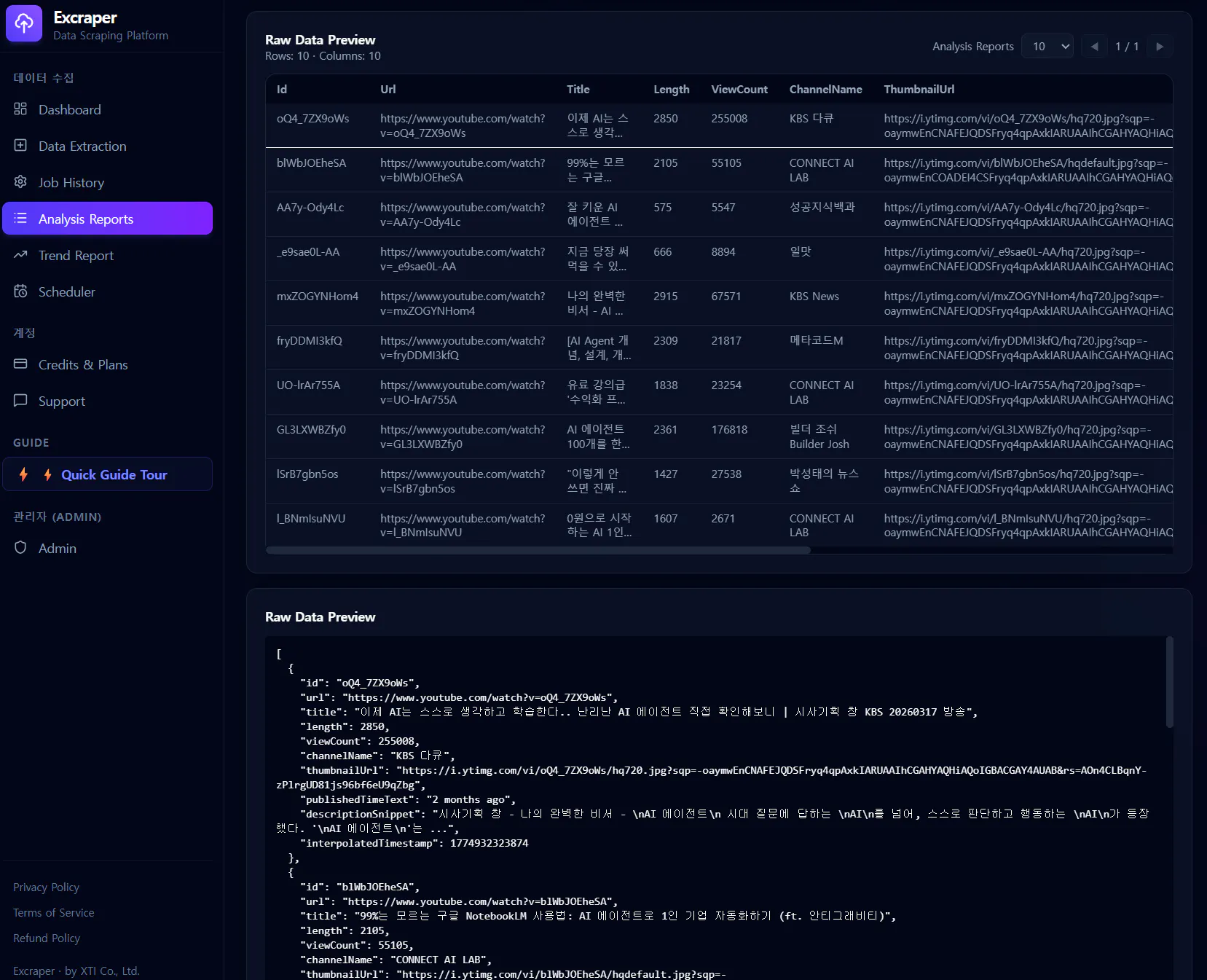Click the Support chat bubble icon

(x=20, y=401)
